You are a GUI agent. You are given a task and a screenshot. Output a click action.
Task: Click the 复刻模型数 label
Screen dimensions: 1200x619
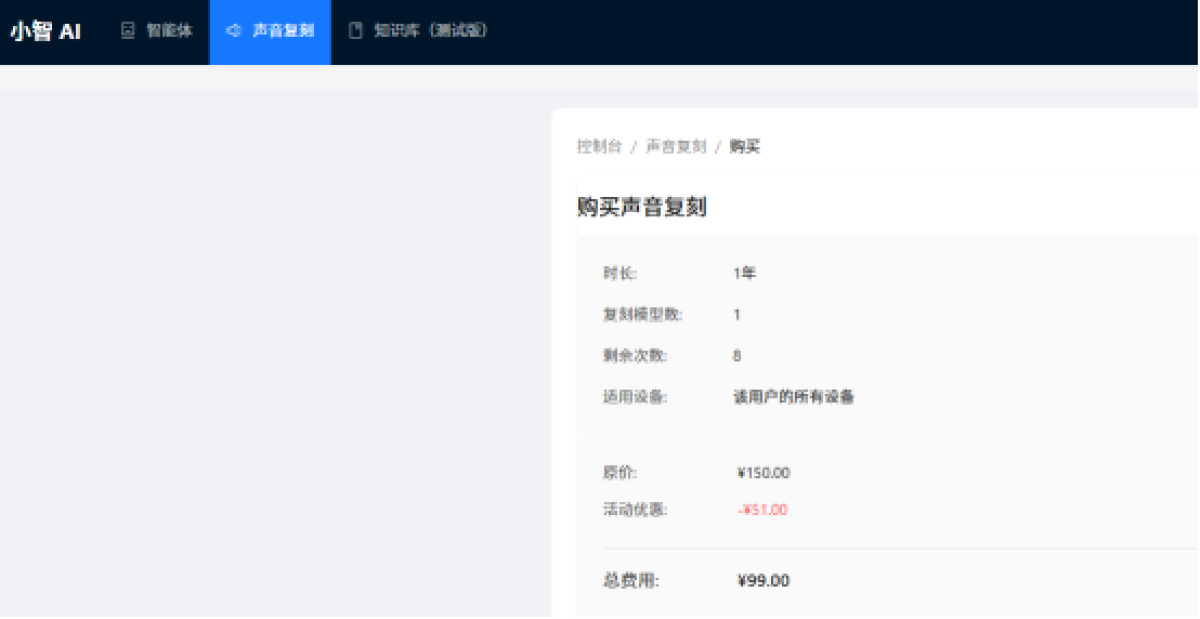(x=643, y=314)
